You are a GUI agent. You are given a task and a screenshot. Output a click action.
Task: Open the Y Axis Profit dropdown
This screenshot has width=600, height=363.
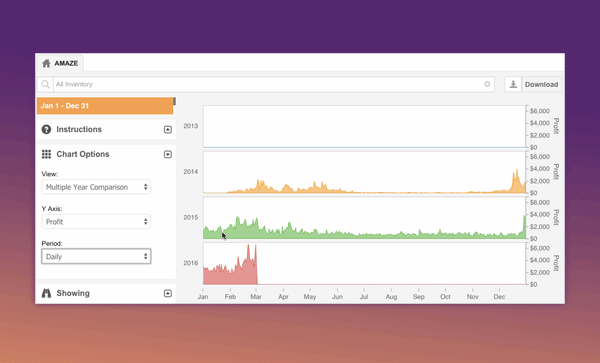[96, 222]
